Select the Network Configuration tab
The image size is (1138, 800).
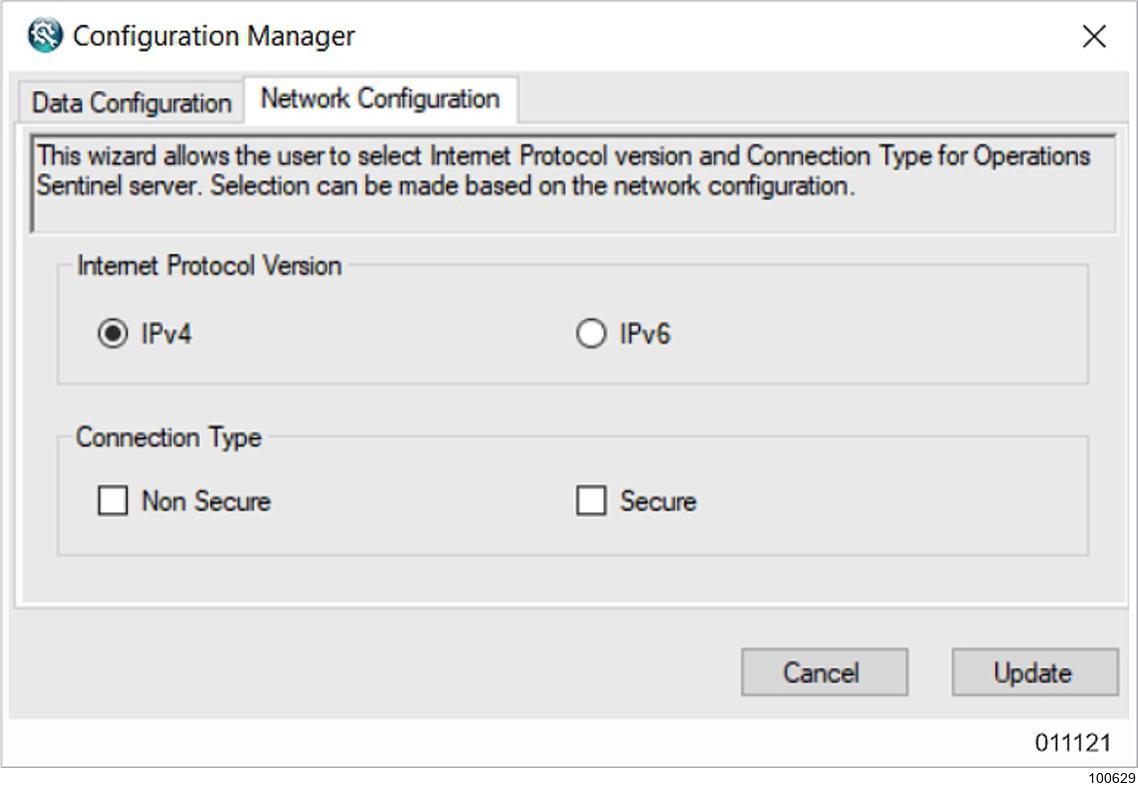380,99
